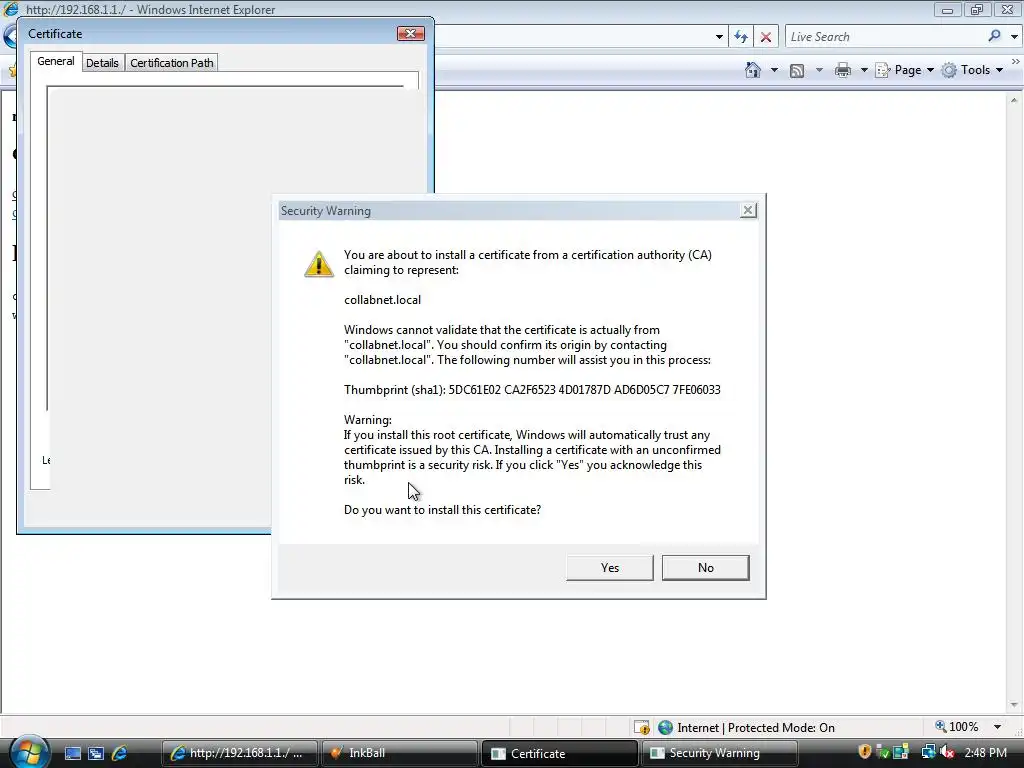Click the 2:48 PM system clock
This screenshot has width=1024, height=768.
click(985, 753)
